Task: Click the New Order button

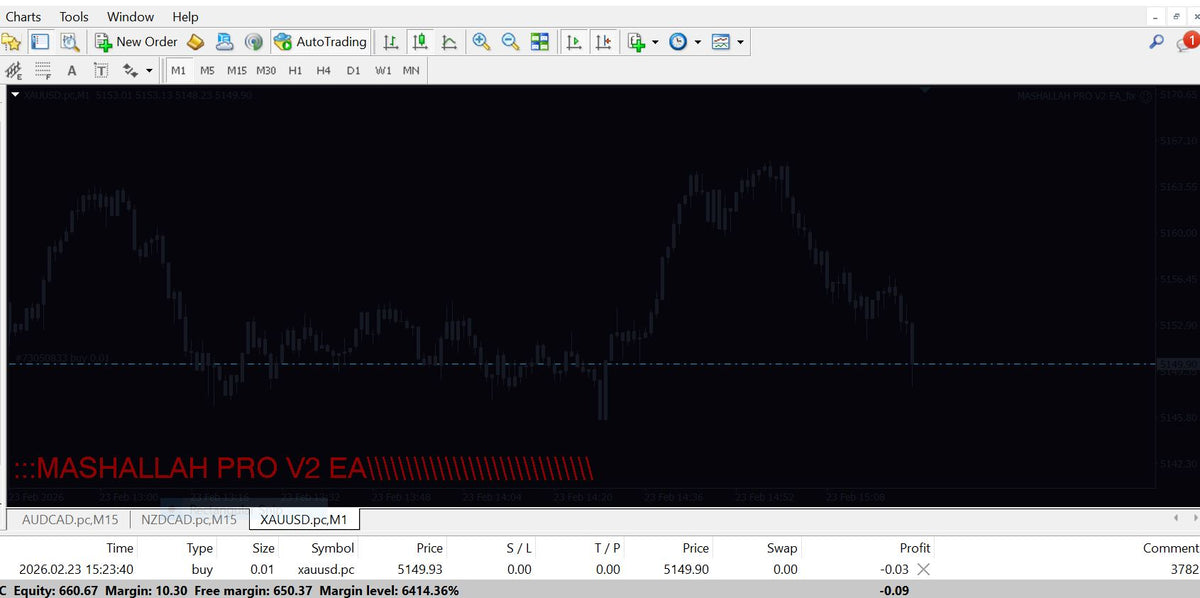Action: [136, 42]
